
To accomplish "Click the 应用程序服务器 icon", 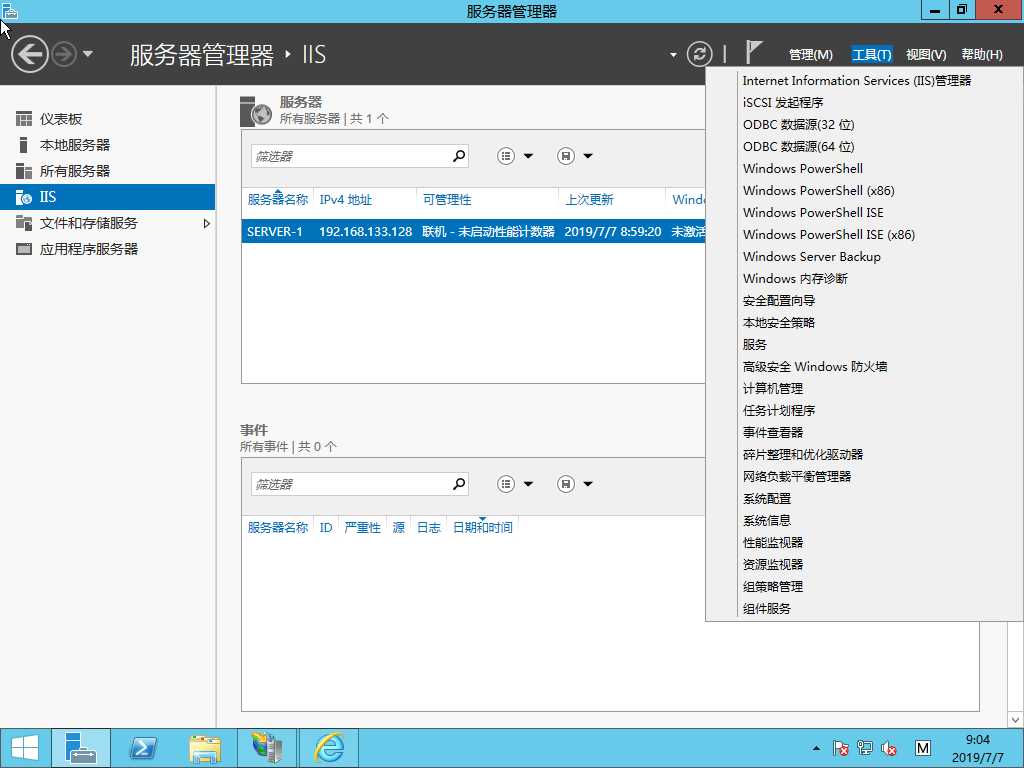I will [24, 249].
